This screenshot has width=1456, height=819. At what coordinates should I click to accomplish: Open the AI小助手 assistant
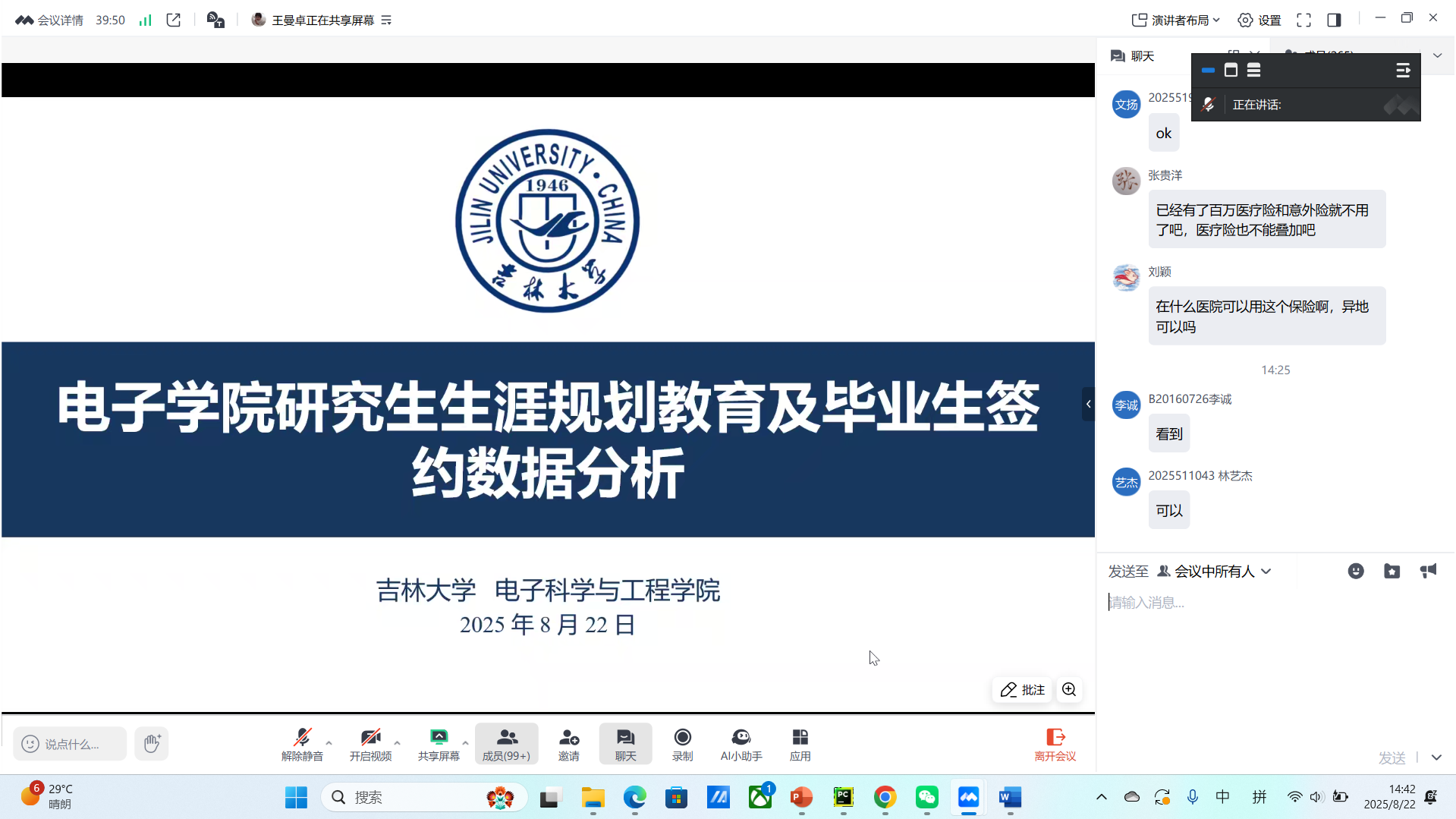coord(741,745)
